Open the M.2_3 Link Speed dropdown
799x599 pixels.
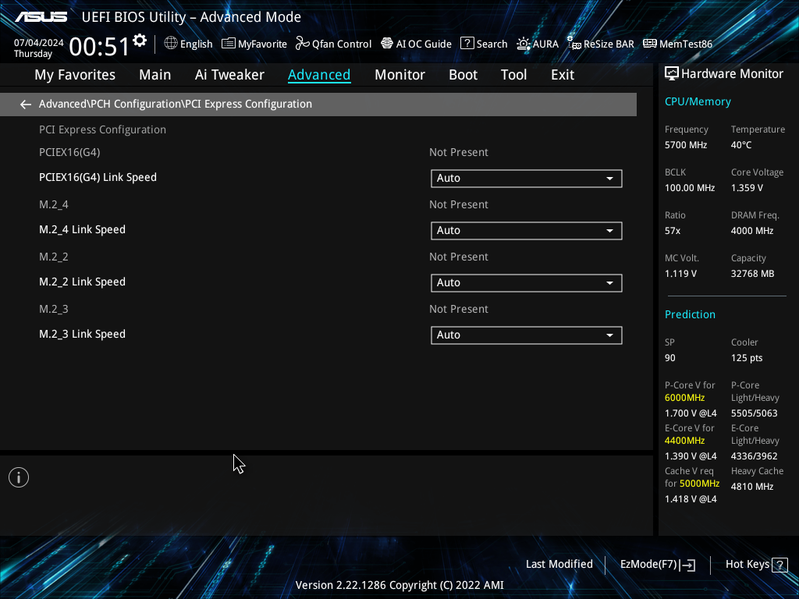[x=526, y=335]
